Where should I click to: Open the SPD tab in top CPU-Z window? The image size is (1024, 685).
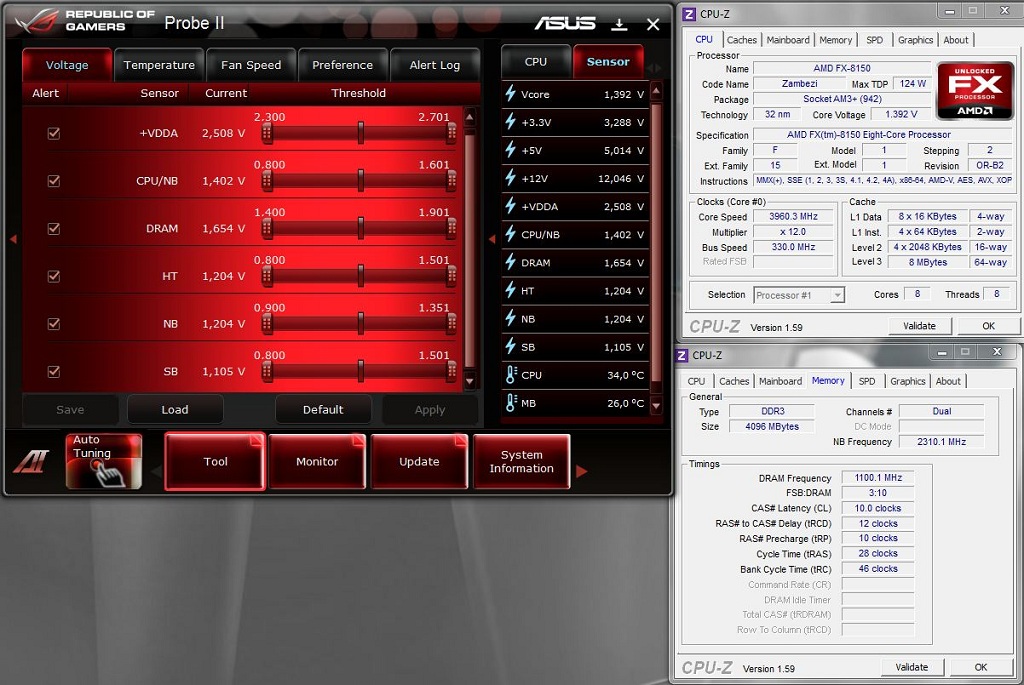pyautogui.click(x=874, y=40)
